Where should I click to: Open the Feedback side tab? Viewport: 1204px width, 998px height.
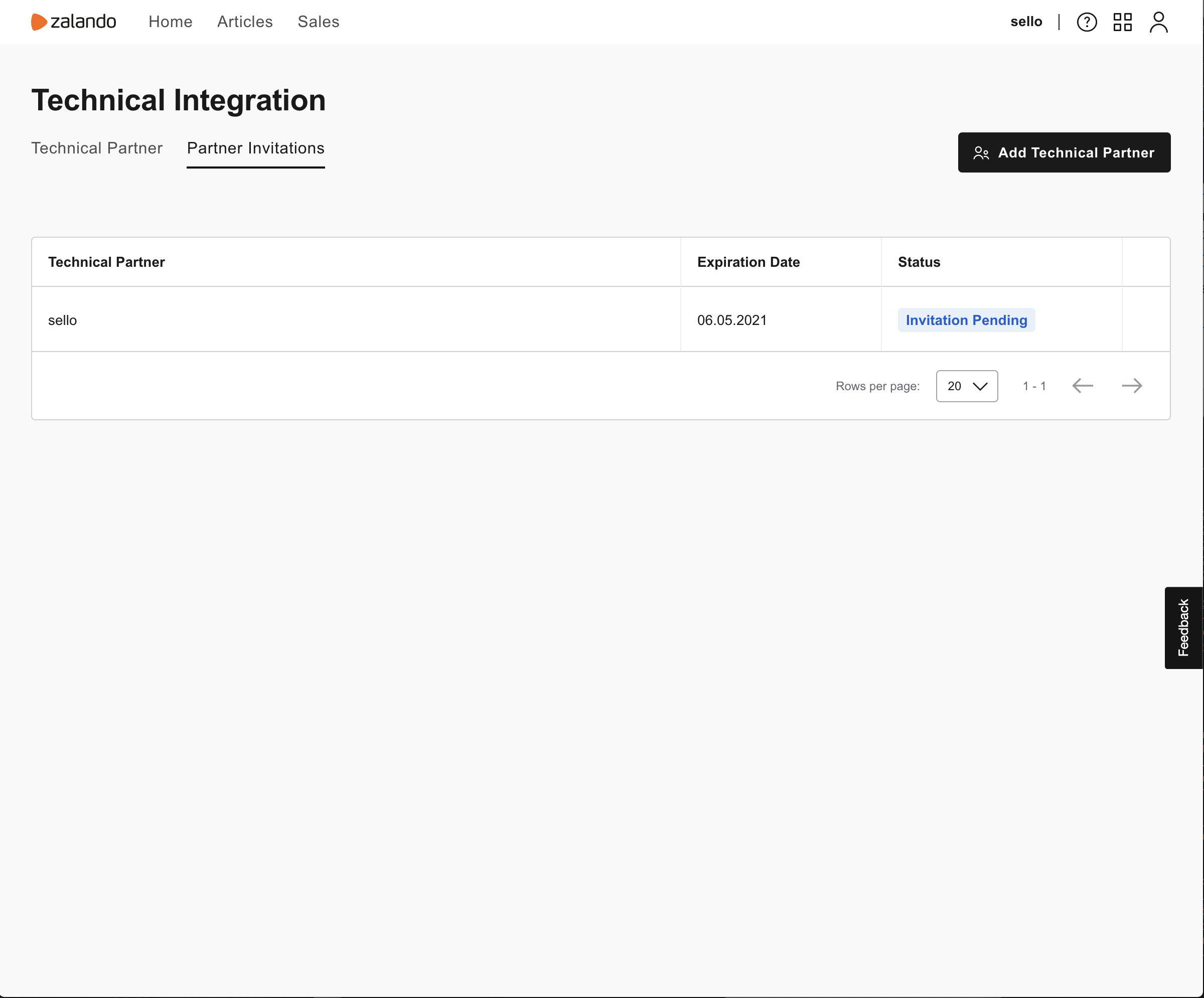(x=1183, y=628)
